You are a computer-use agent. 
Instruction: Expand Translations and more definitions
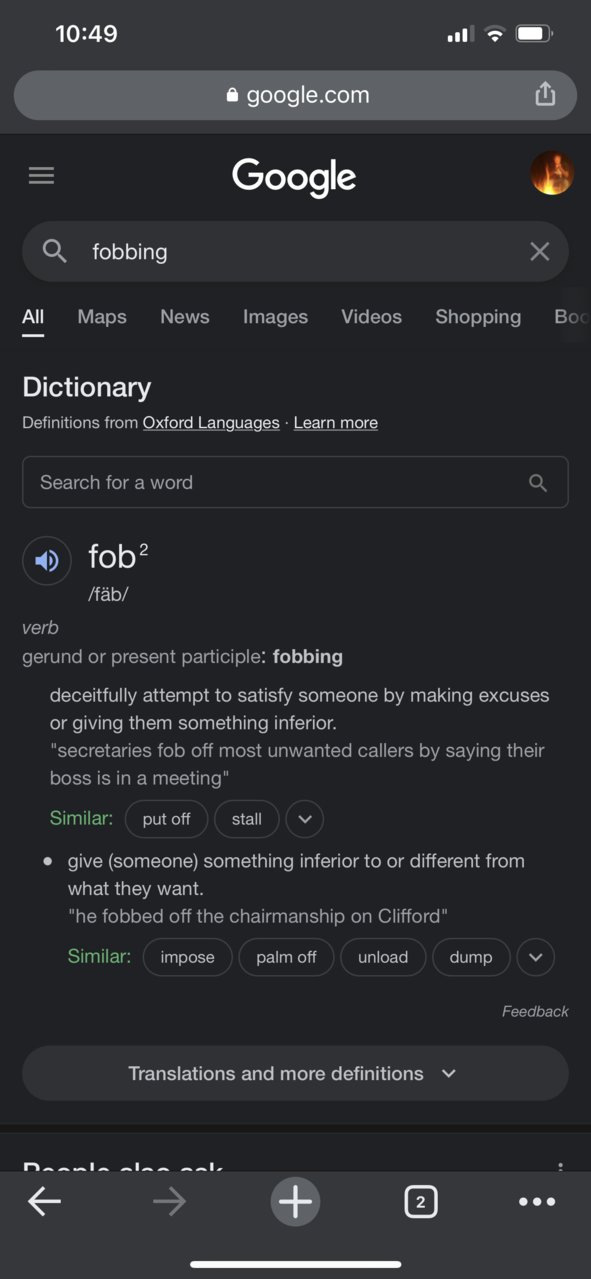coord(295,1073)
